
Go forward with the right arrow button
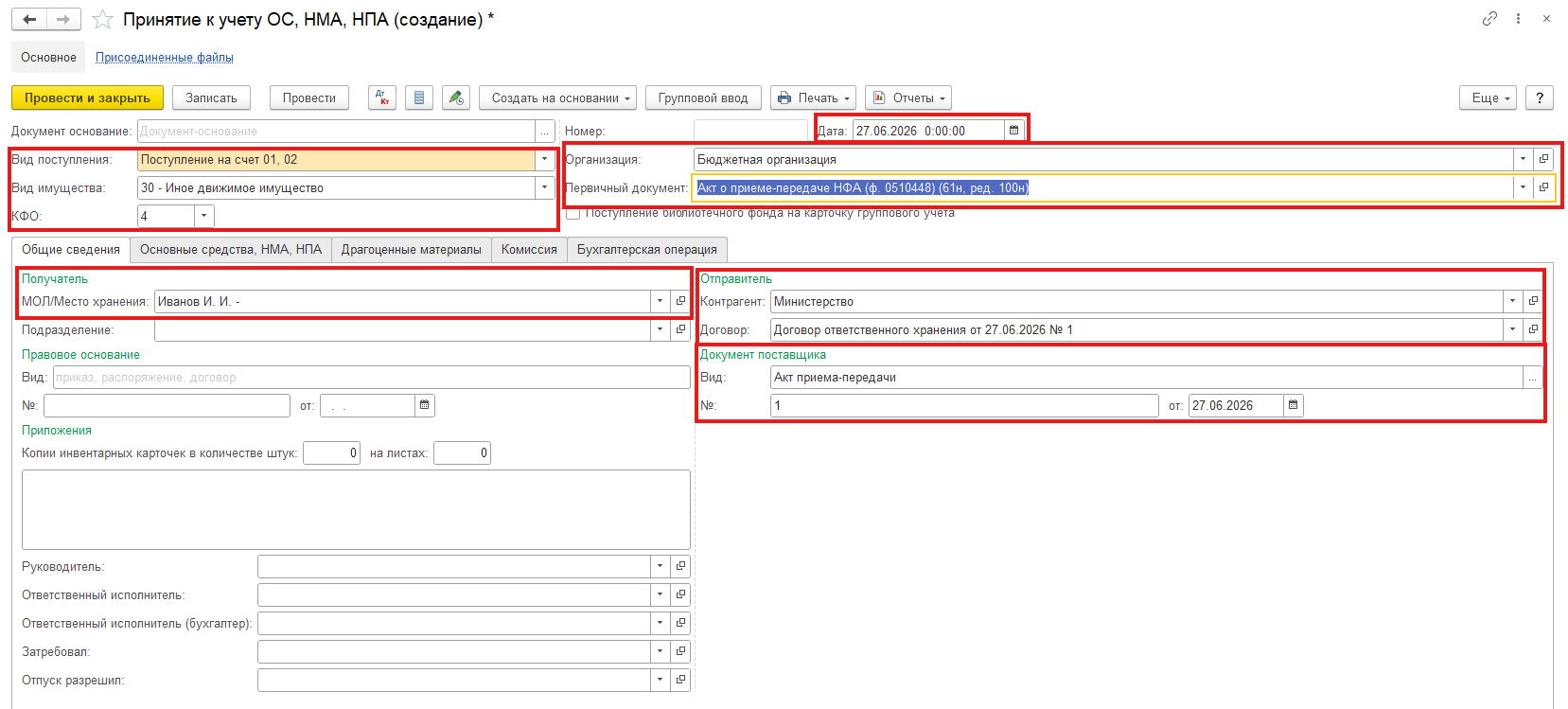pos(63,19)
